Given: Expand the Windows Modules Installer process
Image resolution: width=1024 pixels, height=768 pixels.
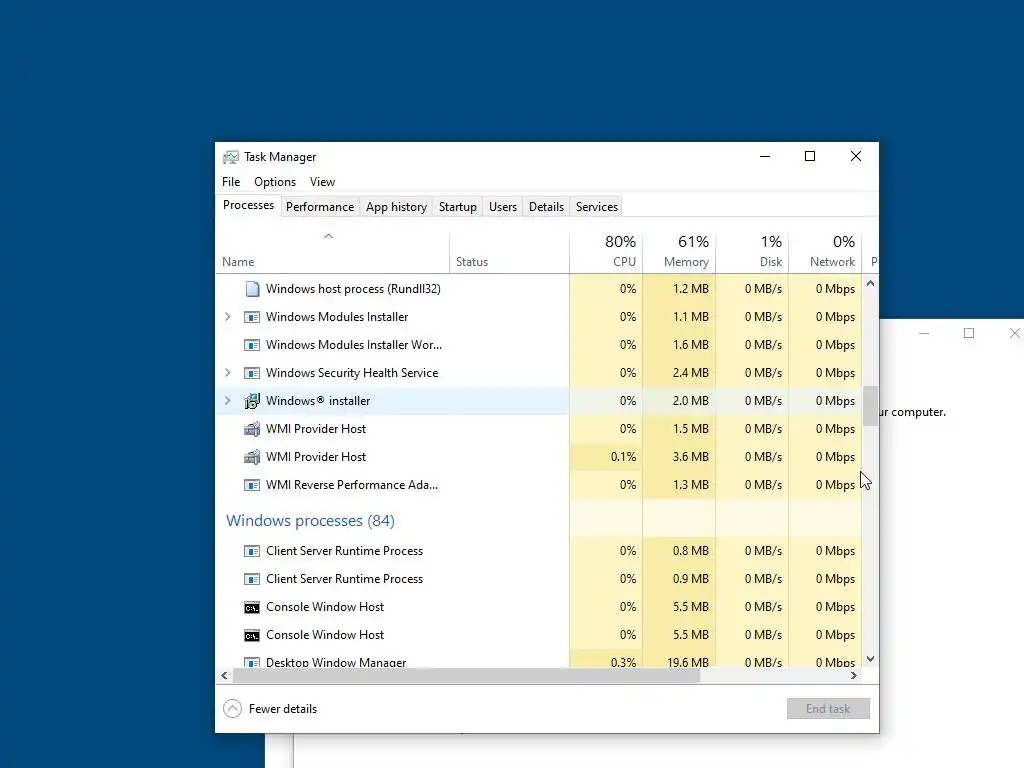Looking at the screenshot, I should 227,317.
